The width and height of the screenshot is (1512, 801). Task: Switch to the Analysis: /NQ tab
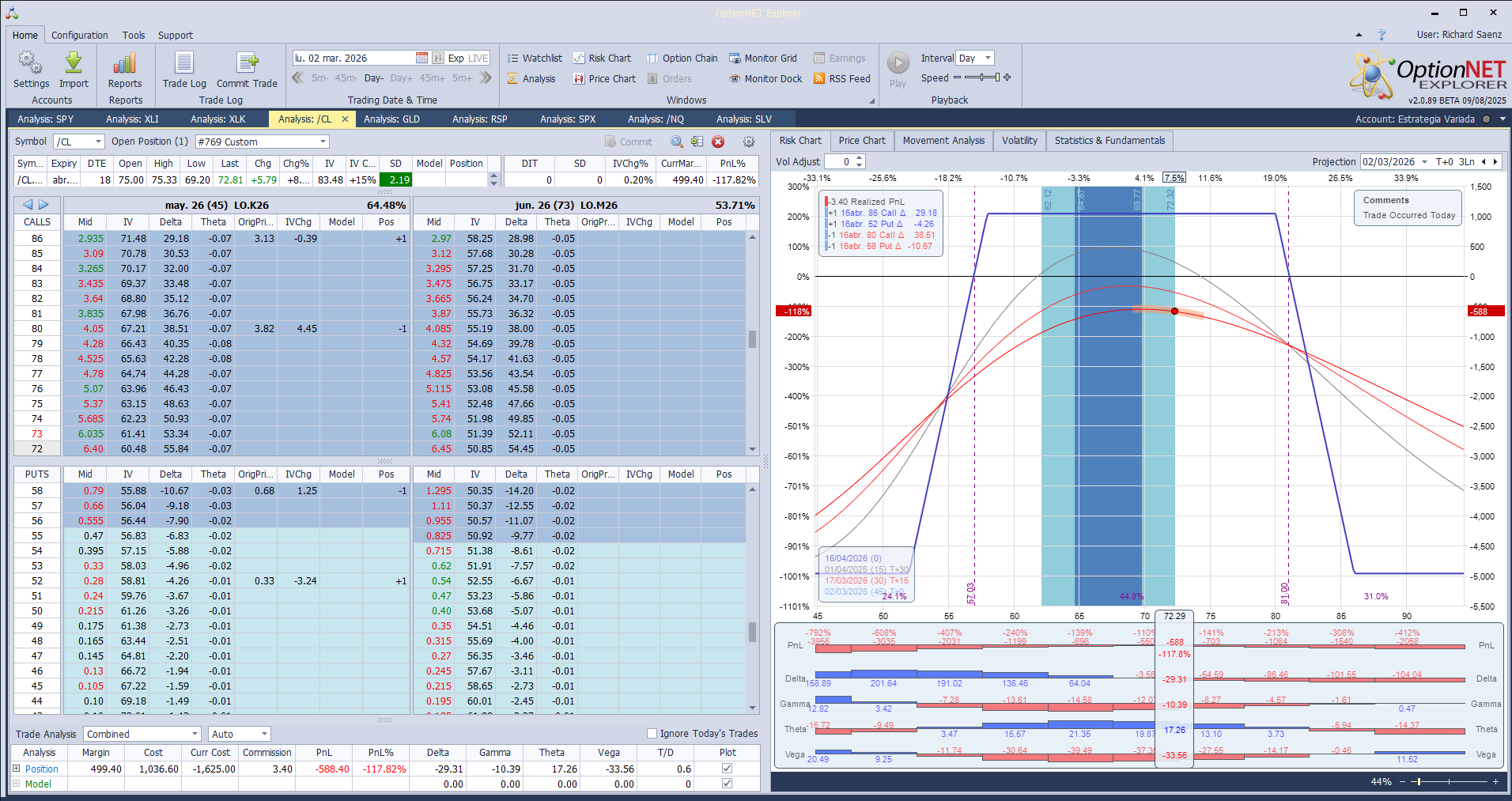point(656,119)
